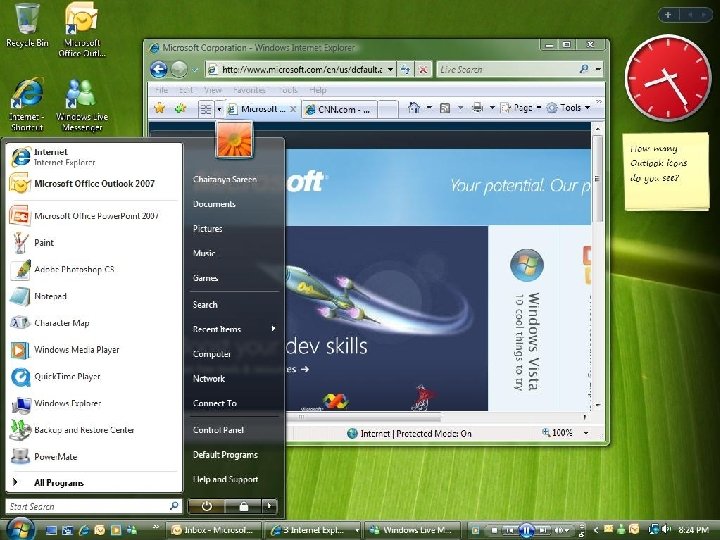Switch to the CNN.com tab

(339, 109)
